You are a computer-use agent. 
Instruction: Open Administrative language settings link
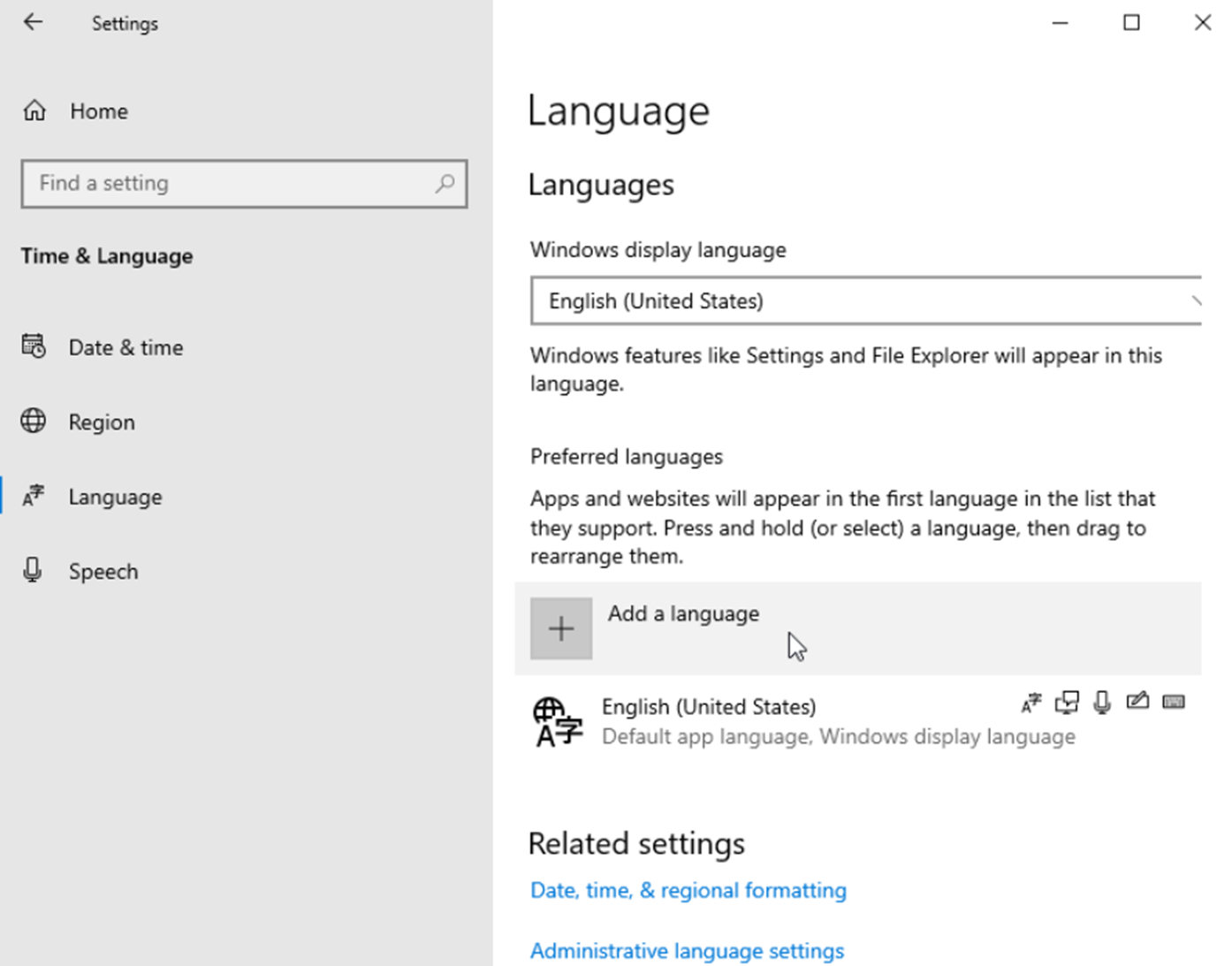(687, 951)
